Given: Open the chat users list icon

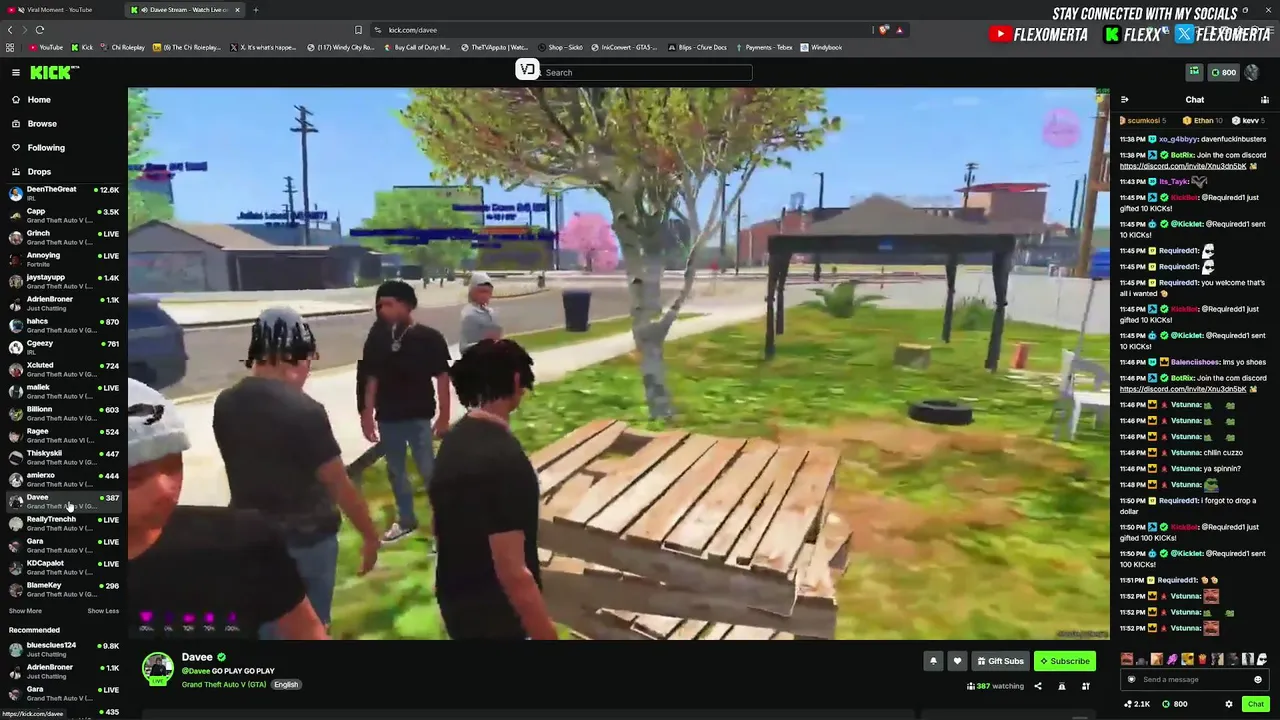Looking at the screenshot, I should point(1265,100).
